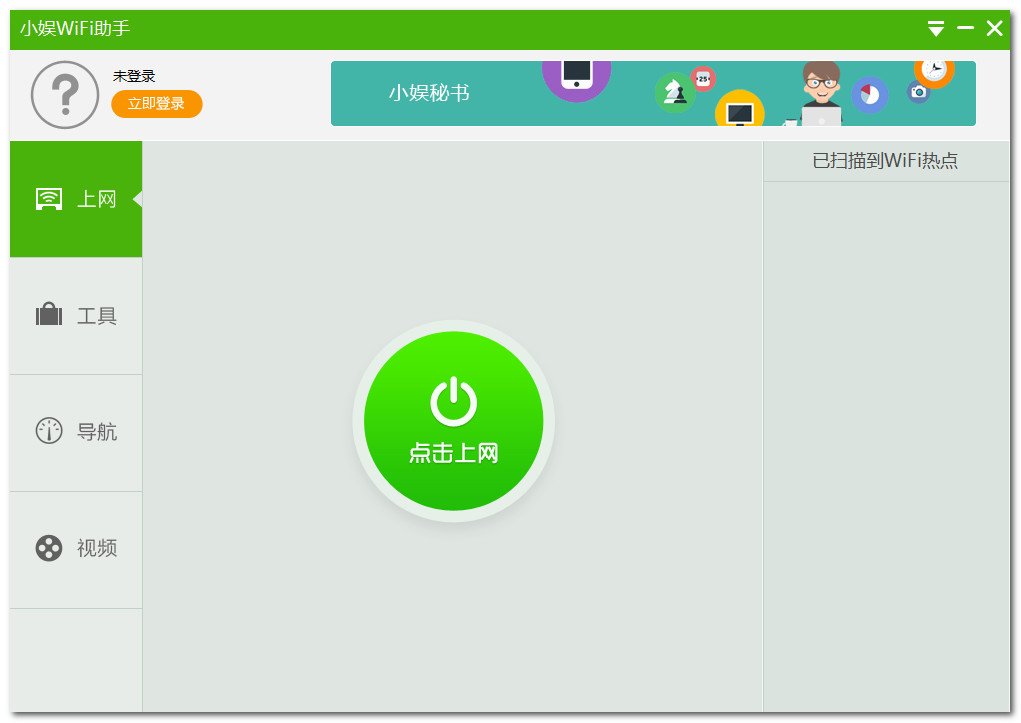The image size is (1021, 723).
Task: Select the 上网 WiFi sidebar icon
Action: pyautogui.click(x=48, y=198)
